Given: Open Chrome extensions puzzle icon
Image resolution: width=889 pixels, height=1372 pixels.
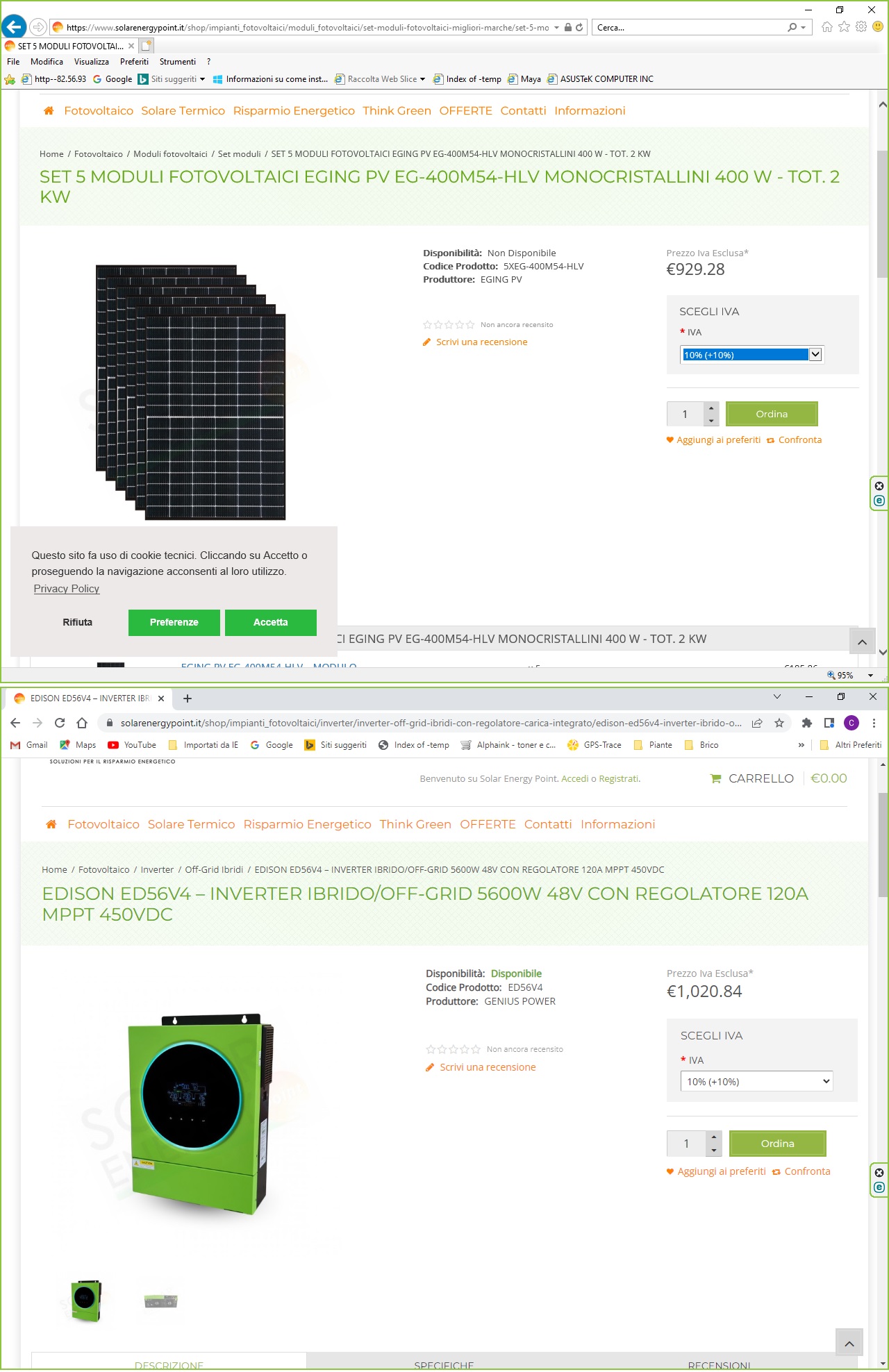Looking at the screenshot, I should [x=806, y=723].
